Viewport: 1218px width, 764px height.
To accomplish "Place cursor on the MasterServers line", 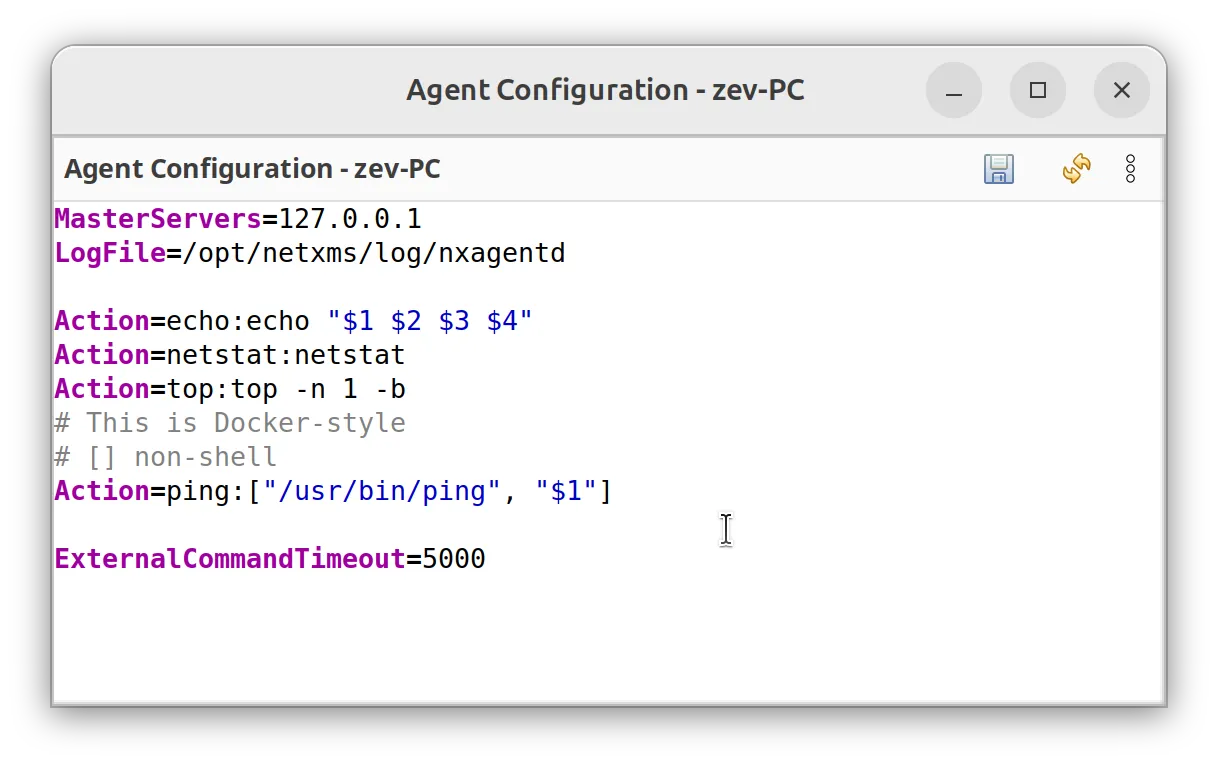I will pos(237,218).
